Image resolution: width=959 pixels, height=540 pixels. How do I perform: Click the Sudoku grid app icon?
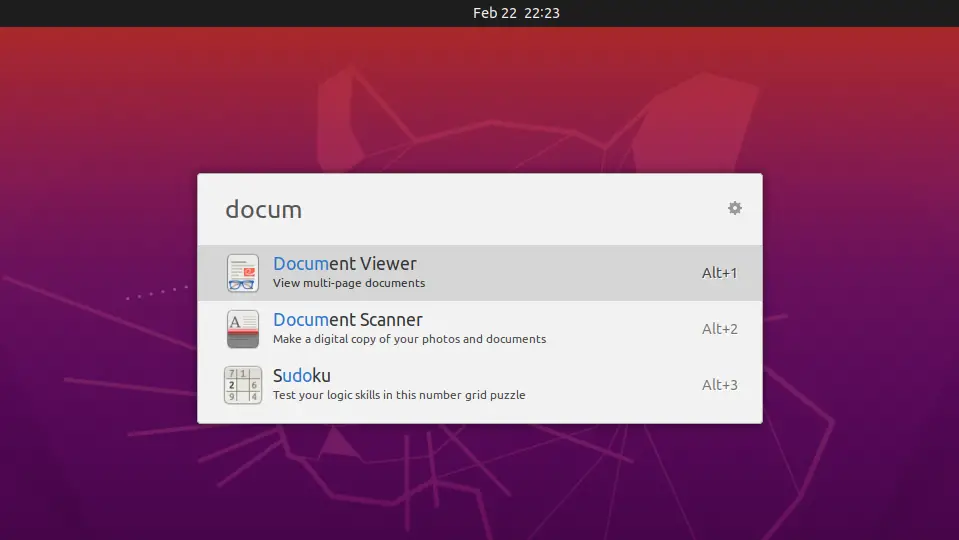(243, 385)
